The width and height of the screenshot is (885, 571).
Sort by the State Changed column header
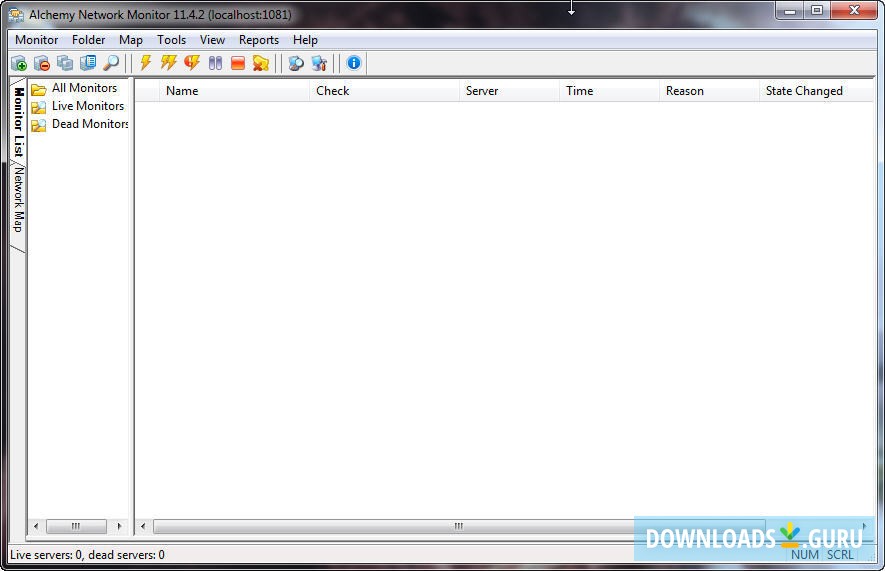816,91
